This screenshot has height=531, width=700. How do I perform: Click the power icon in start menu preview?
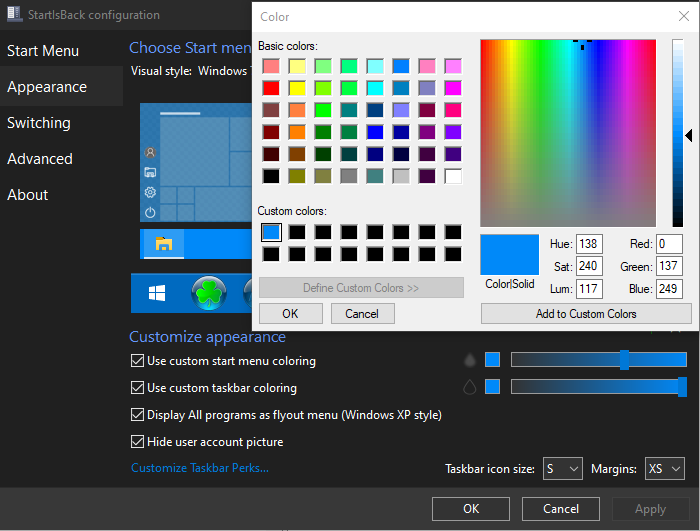tap(150, 212)
